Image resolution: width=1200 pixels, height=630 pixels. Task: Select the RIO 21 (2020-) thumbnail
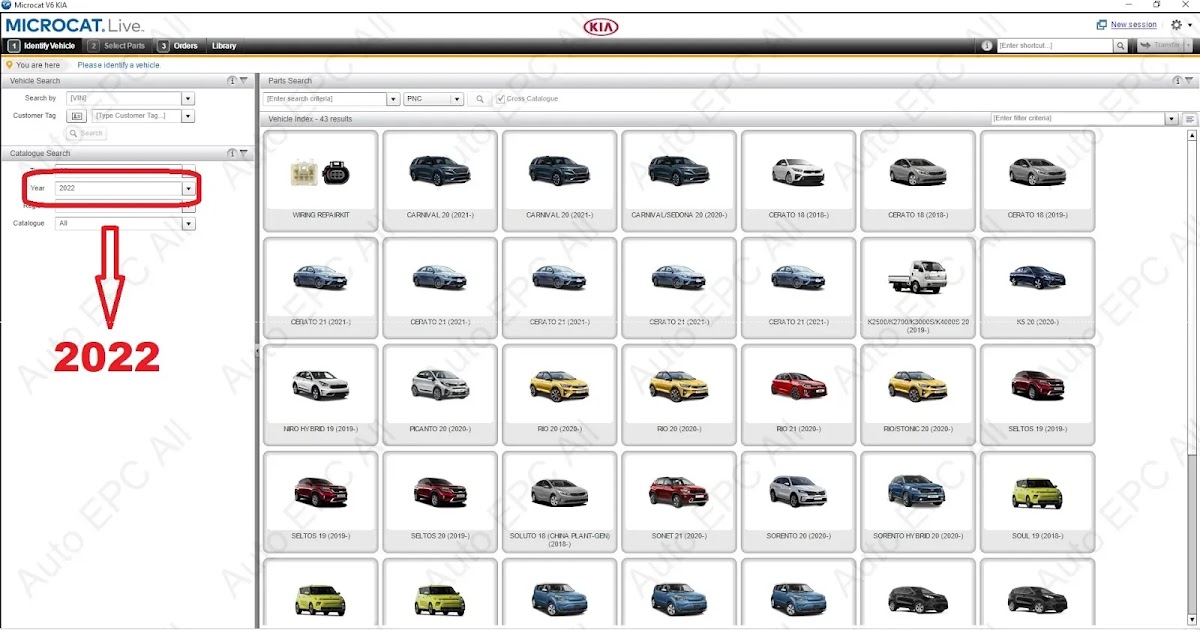pyautogui.click(x=798, y=395)
